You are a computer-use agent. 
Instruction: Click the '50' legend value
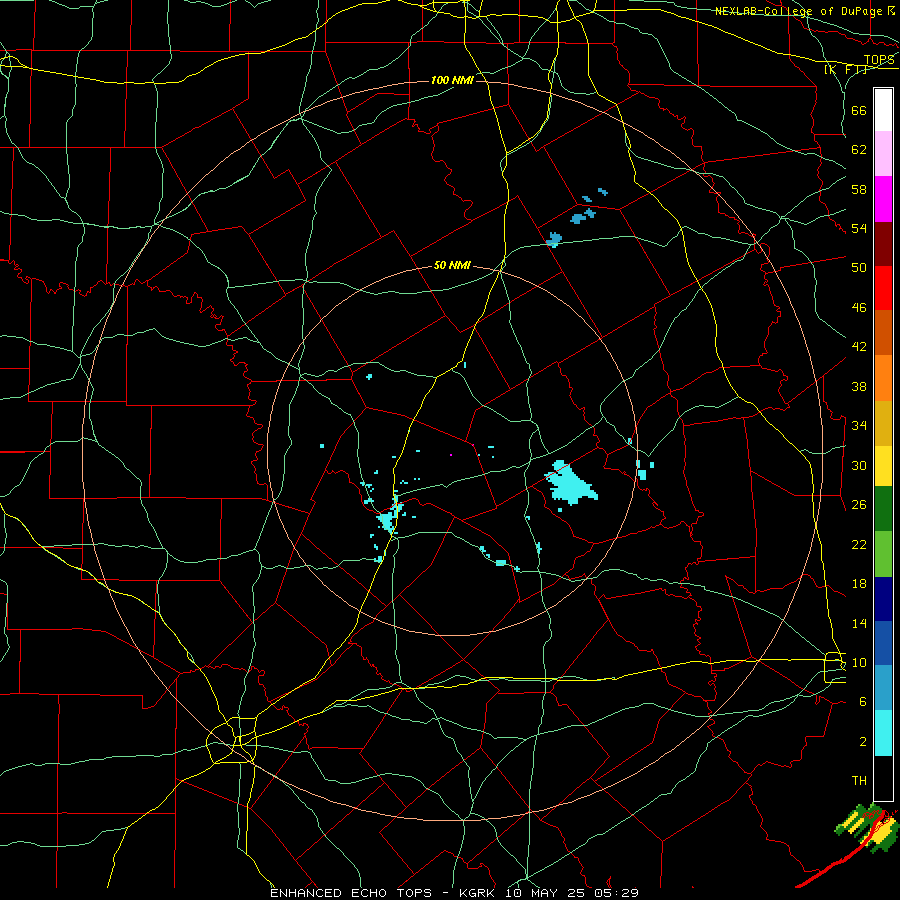click(x=859, y=267)
